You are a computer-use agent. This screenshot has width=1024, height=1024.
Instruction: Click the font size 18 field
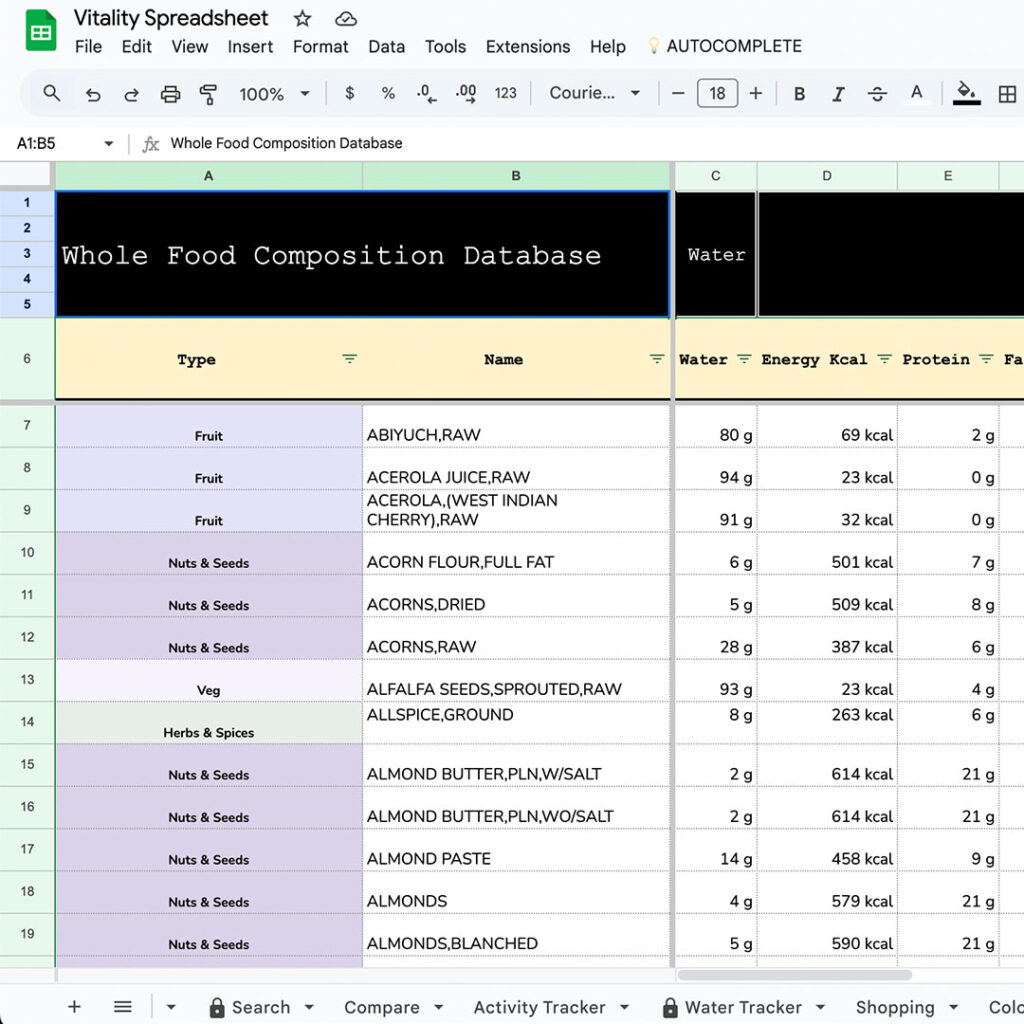(717, 93)
